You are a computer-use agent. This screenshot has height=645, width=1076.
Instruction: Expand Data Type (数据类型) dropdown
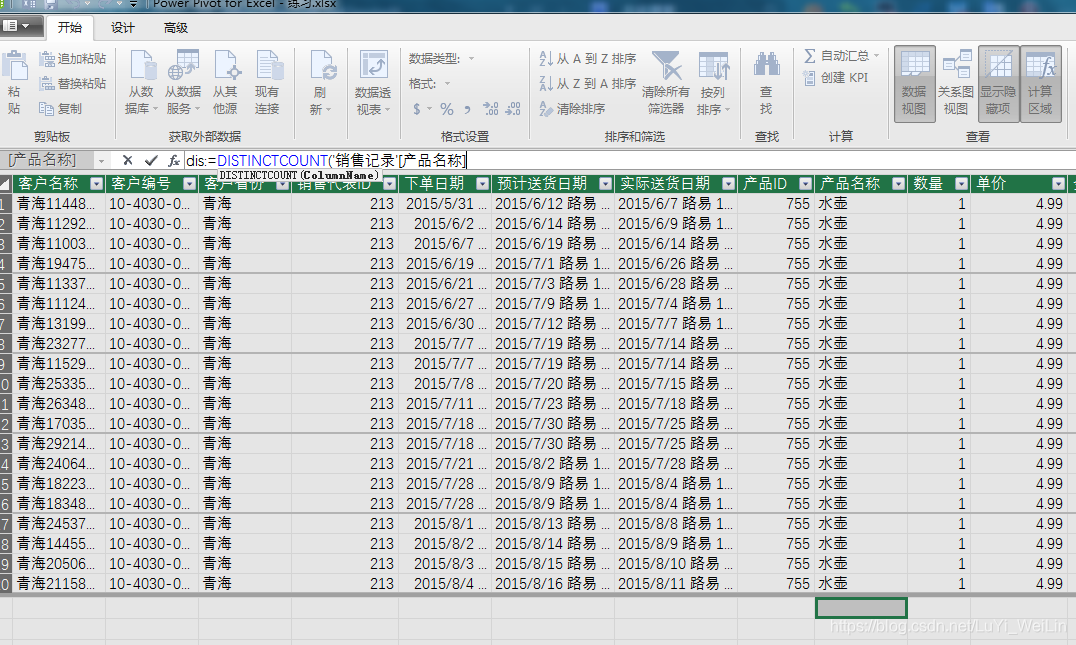coord(471,59)
